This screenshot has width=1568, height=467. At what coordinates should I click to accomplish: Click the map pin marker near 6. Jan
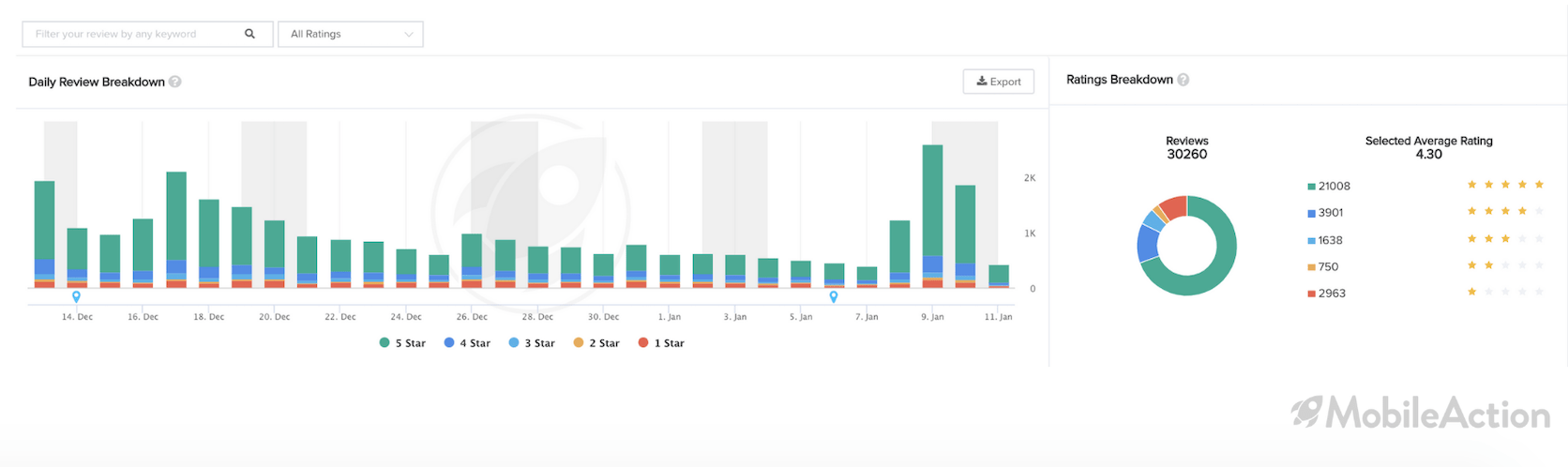point(834,297)
